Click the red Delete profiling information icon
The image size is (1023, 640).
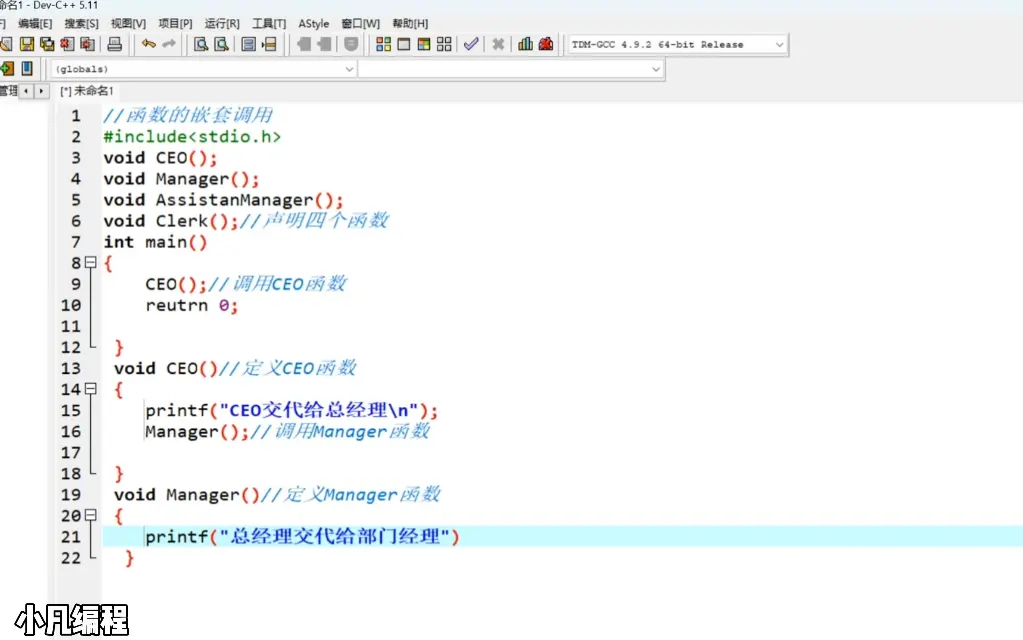pyautogui.click(x=545, y=44)
